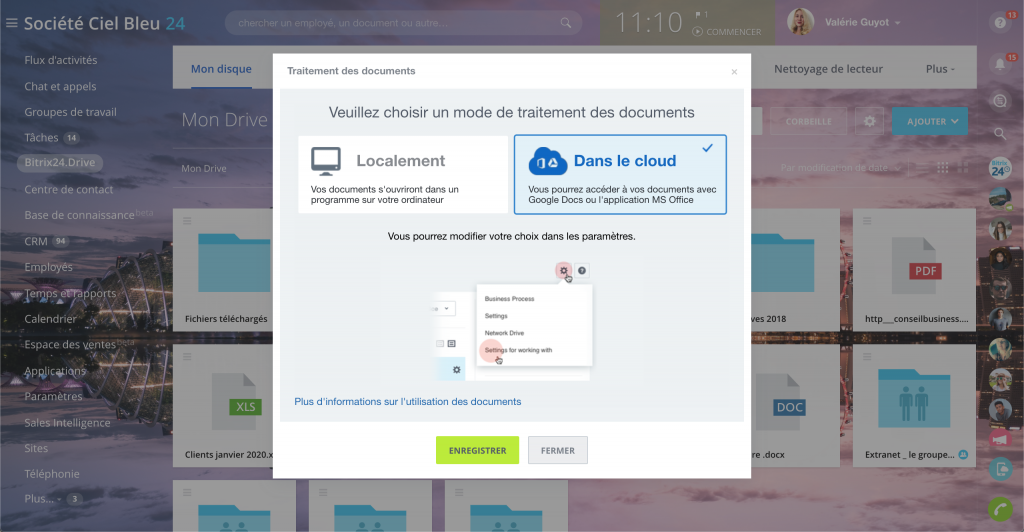The image size is (1024, 532).
Task: Open Drive settings gear icon
Action: (x=869, y=121)
